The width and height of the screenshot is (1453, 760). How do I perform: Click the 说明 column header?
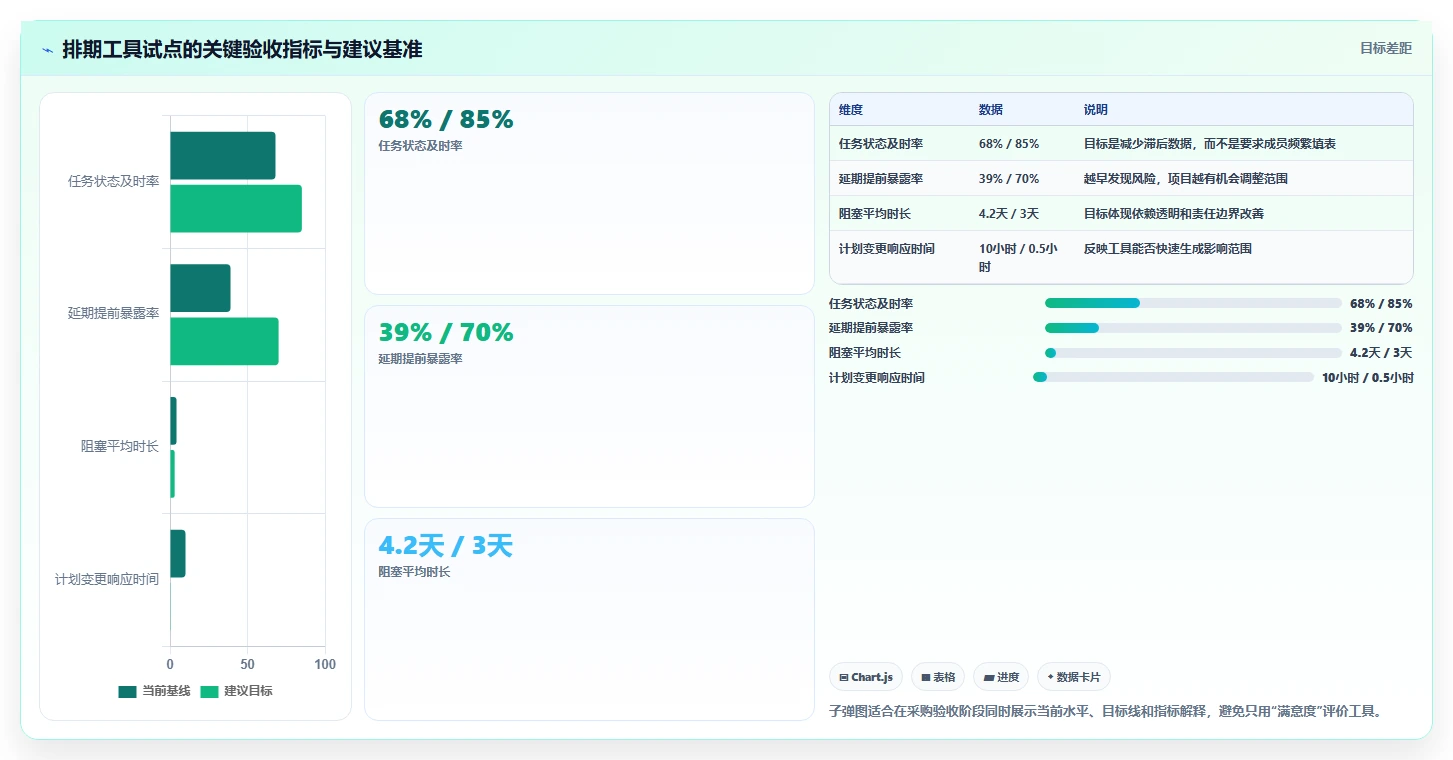tap(1096, 109)
